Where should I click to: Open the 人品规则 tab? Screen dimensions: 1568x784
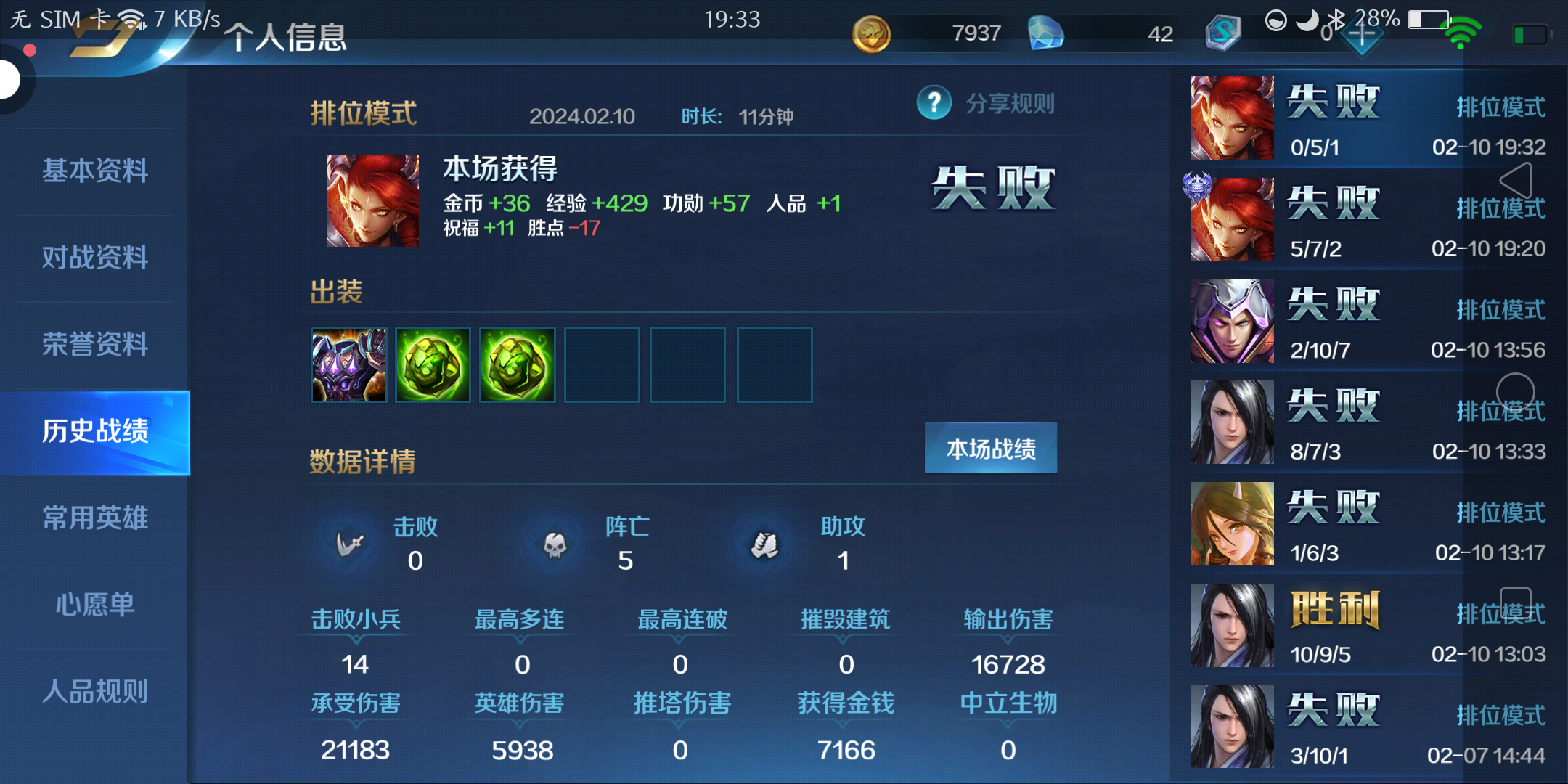coord(95,691)
